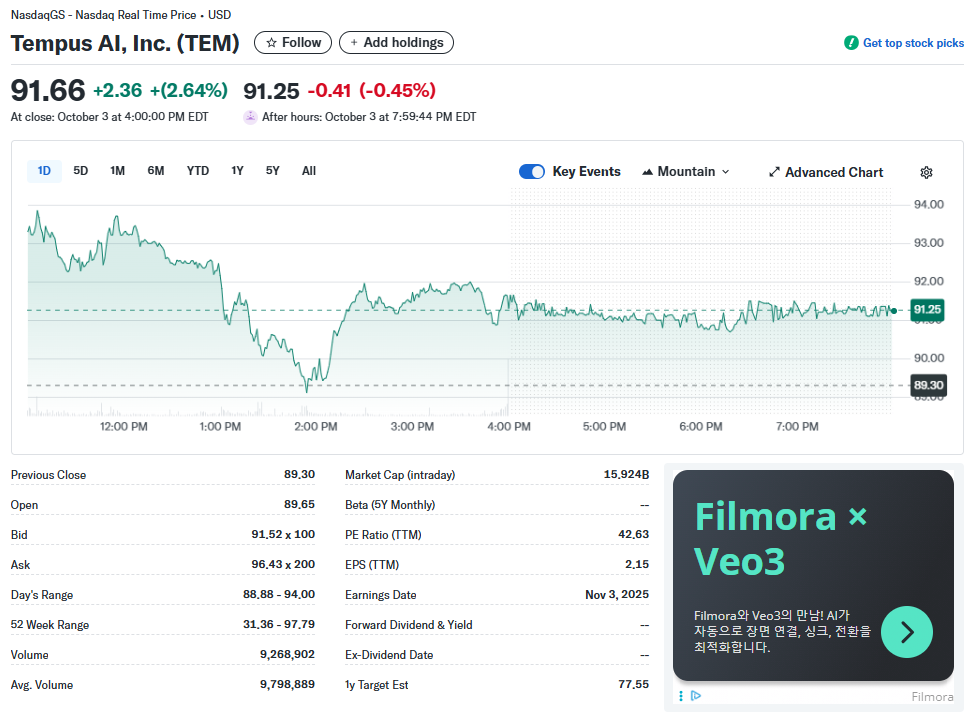Click the AdChoices triangle icon
Viewport: 974px width, 714px height.
[x=696, y=696]
